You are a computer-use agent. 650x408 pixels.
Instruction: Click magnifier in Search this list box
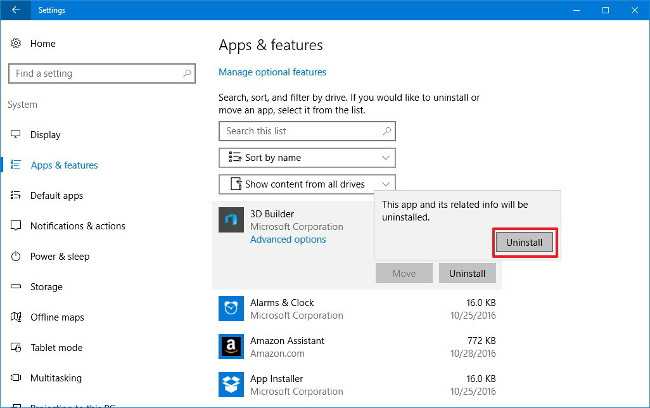[x=387, y=131]
